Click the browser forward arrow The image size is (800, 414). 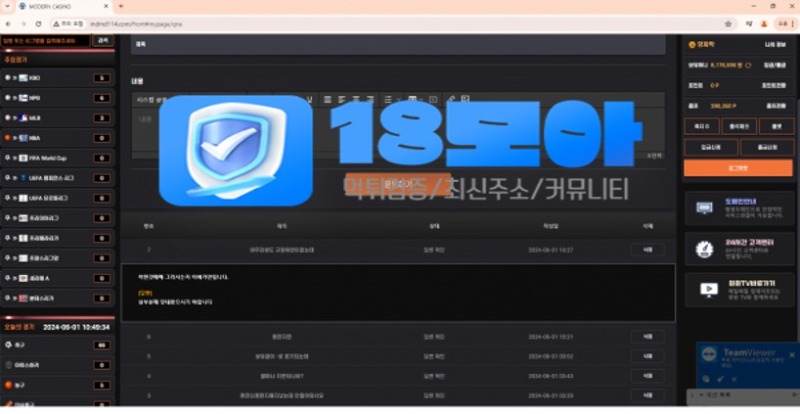pos(23,24)
